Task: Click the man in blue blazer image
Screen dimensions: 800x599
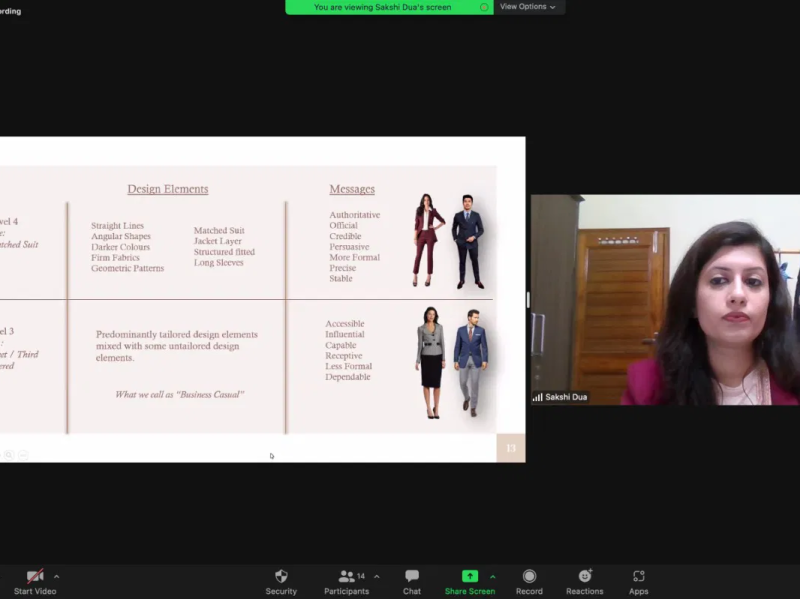Action: tap(471, 363)
